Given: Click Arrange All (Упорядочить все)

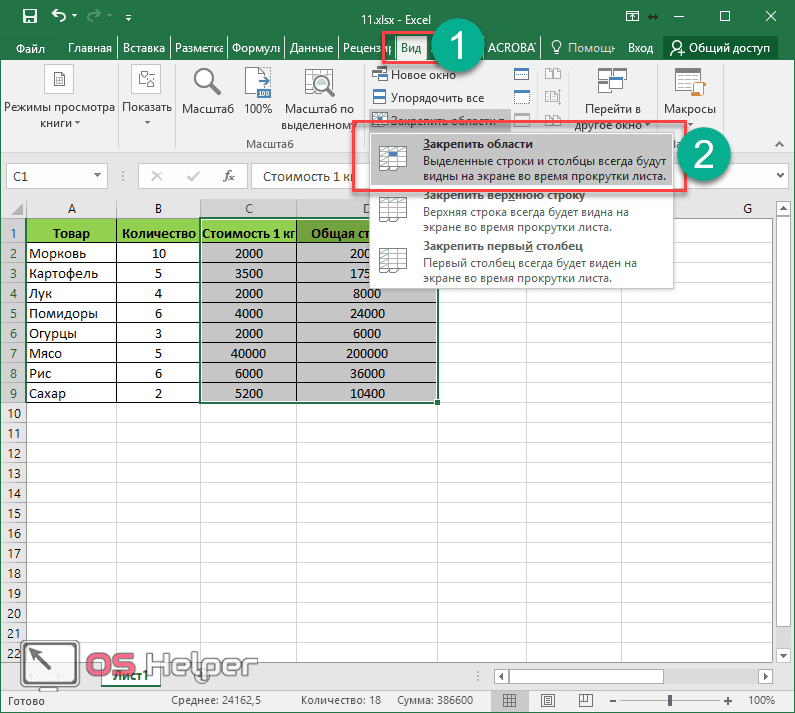Looking at the screenshot, I should click(x=428, y=97).
